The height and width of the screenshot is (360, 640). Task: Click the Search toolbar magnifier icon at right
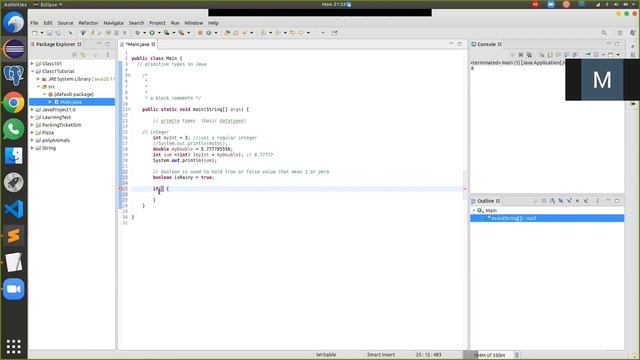[x=604, y=33]
